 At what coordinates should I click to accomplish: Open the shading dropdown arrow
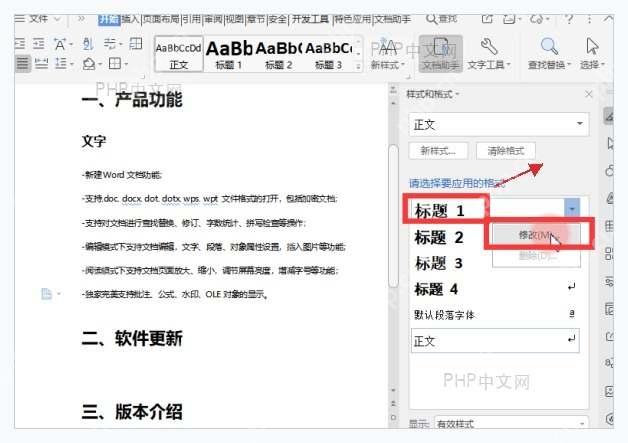click(x=100, y=64)
